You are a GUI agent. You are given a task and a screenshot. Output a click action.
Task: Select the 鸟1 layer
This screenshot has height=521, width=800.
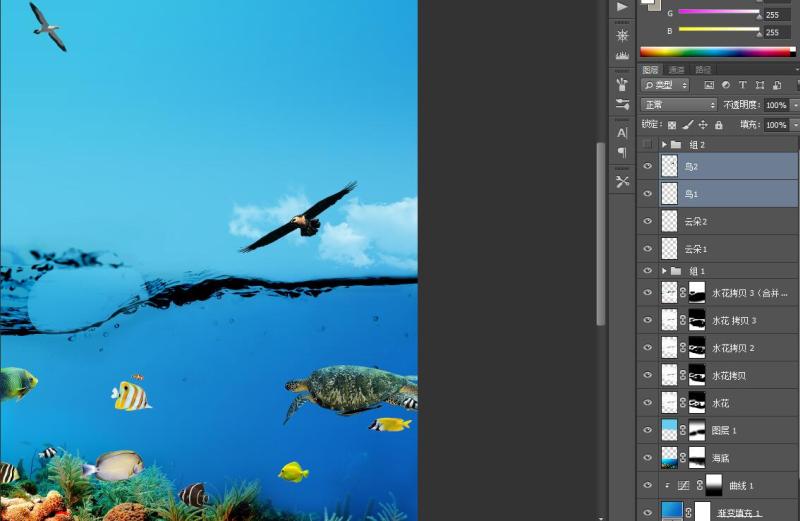(x=729, y=194)
